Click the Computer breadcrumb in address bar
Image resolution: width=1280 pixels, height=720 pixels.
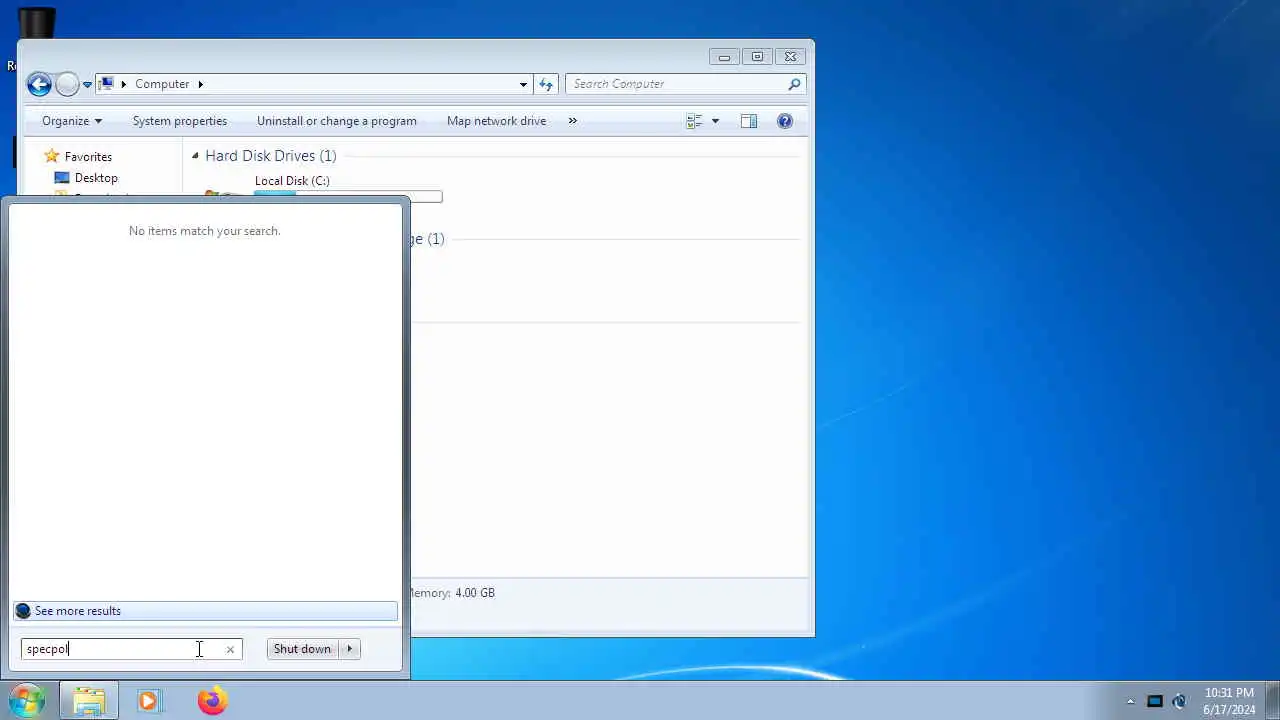coord(162,84)
